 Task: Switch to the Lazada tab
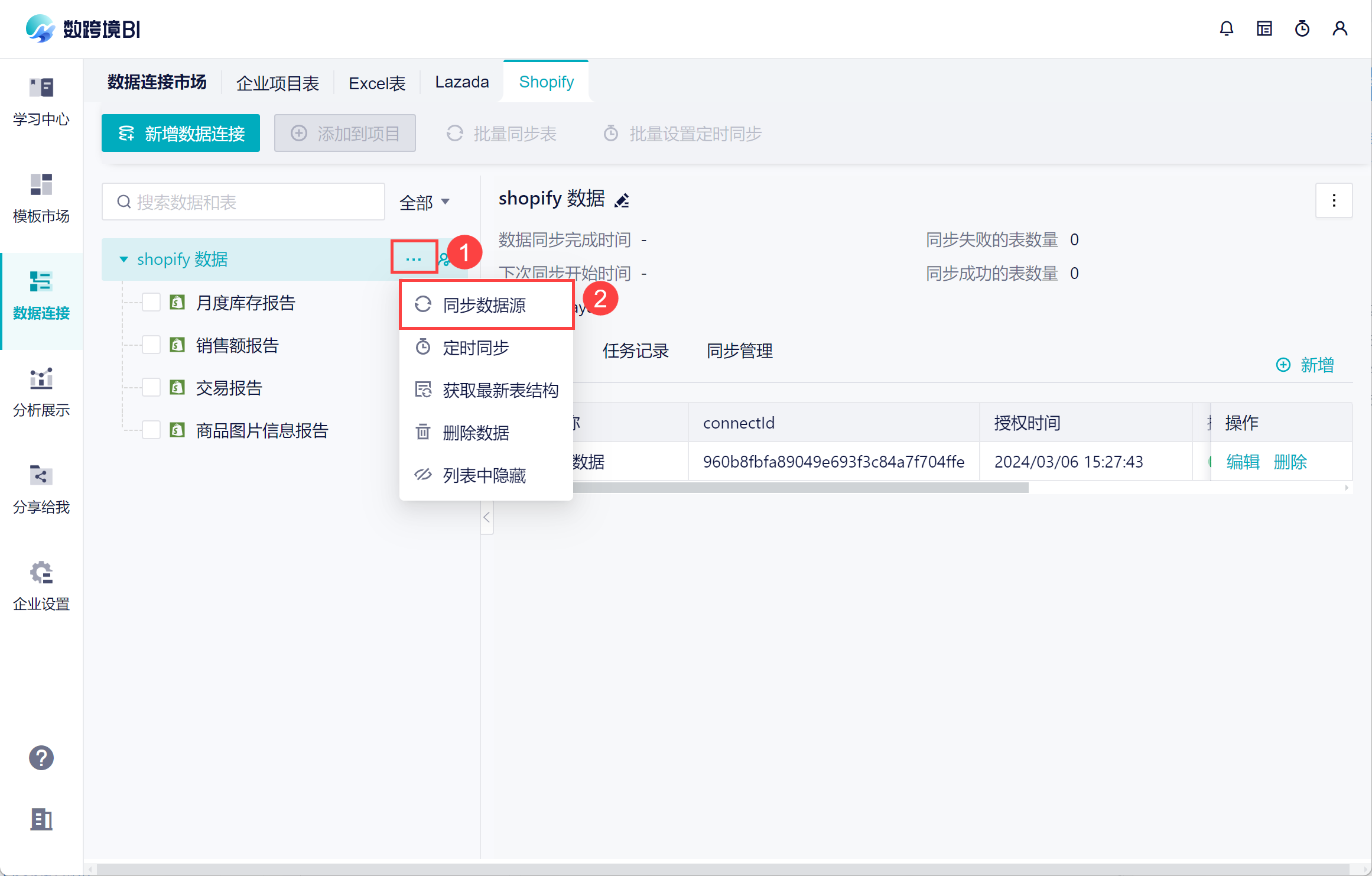461,82
